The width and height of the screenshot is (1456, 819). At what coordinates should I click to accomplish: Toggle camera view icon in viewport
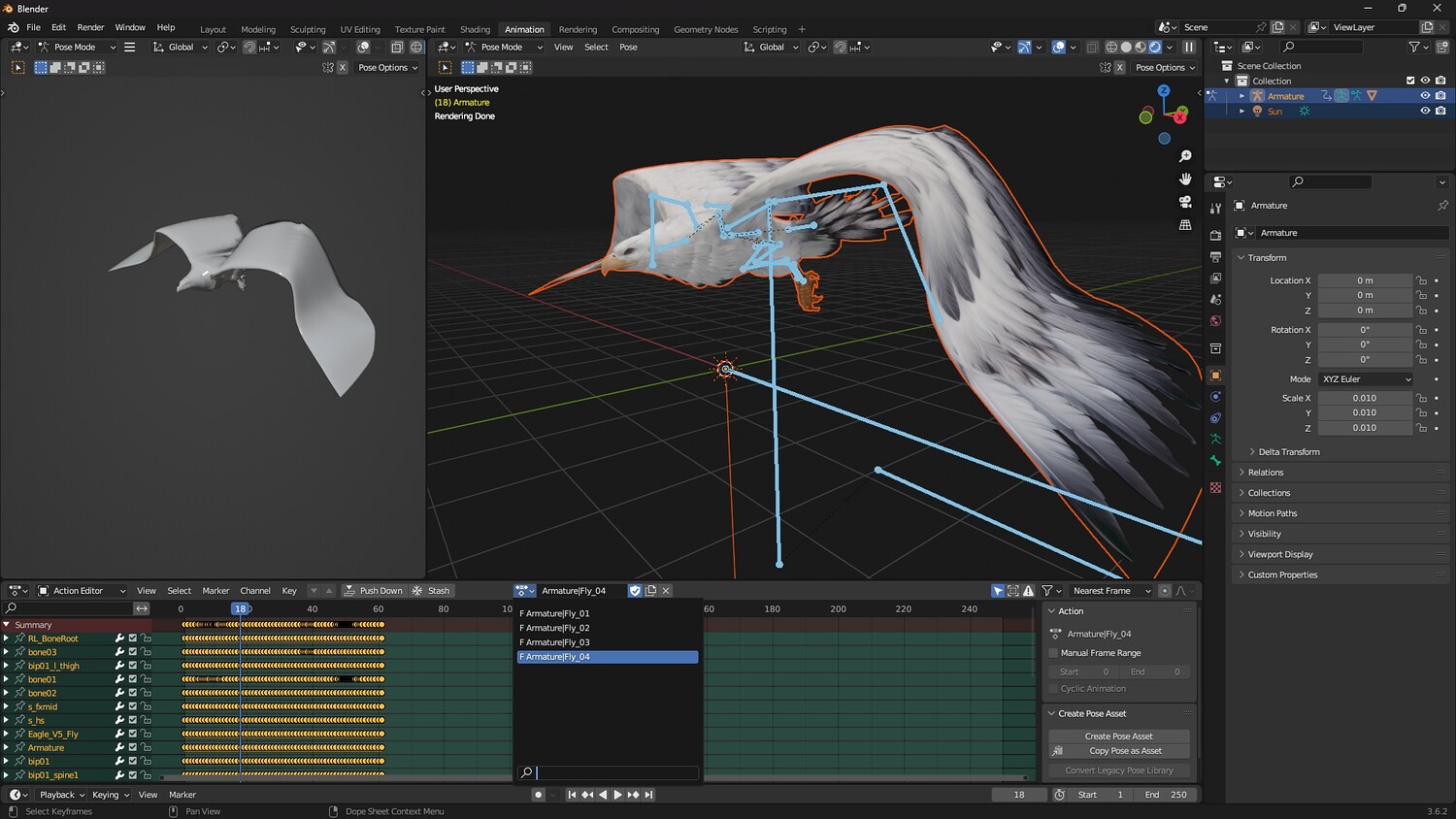click(1185, 202)
